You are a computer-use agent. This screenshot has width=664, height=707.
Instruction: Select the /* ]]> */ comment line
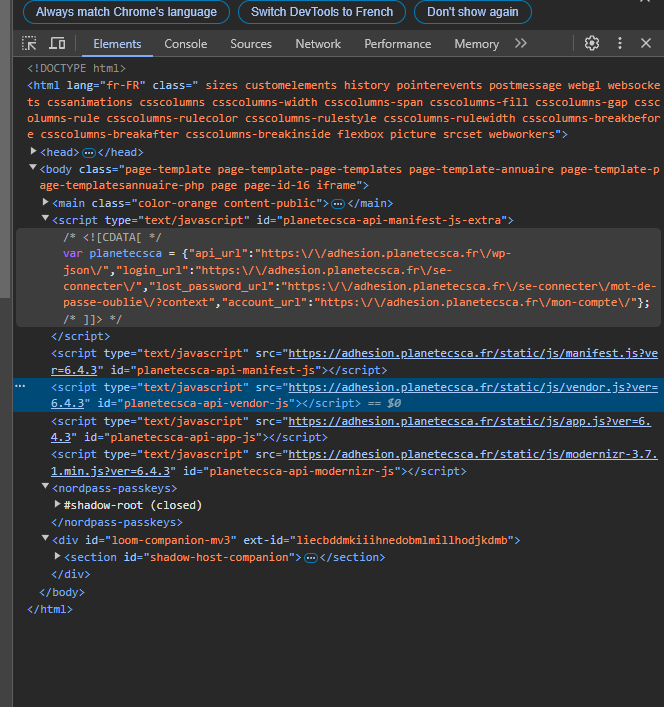pos(92,319)
